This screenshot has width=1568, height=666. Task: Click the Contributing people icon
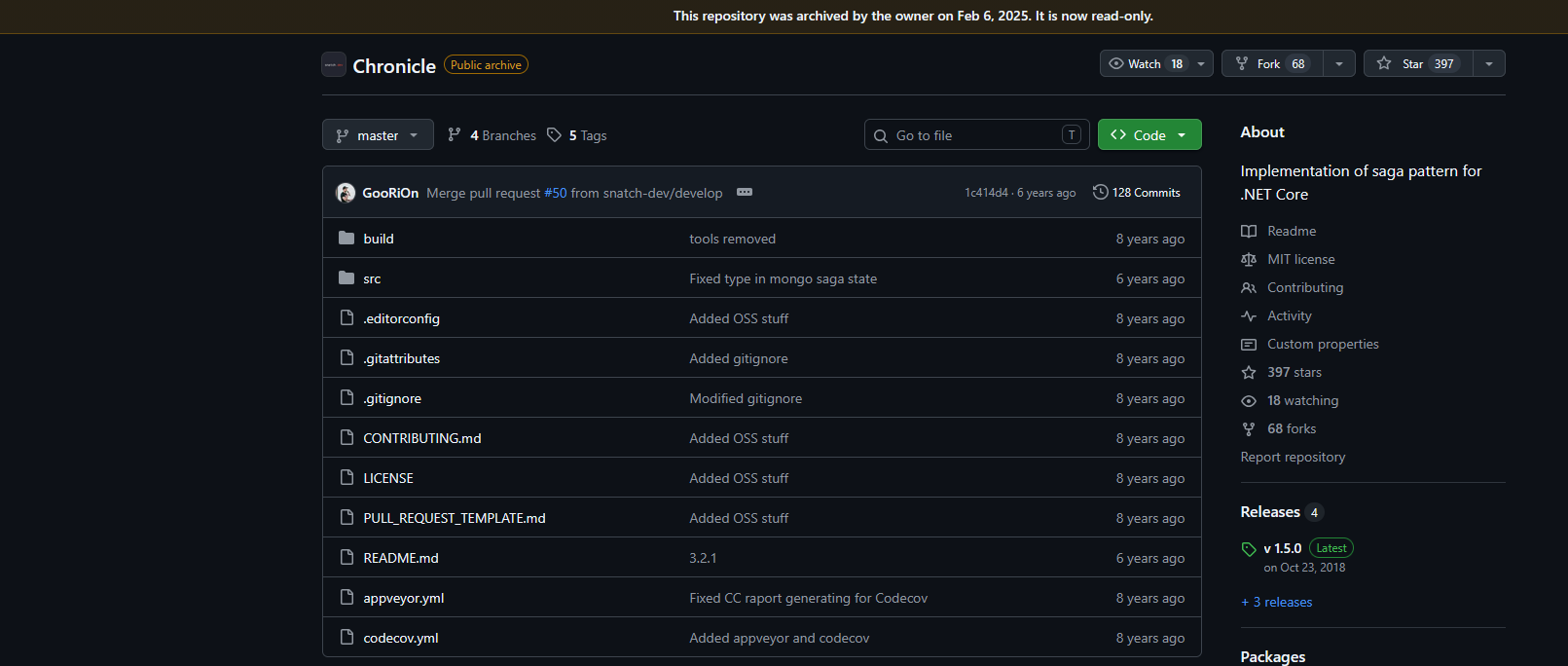(x=1249, y=287)
